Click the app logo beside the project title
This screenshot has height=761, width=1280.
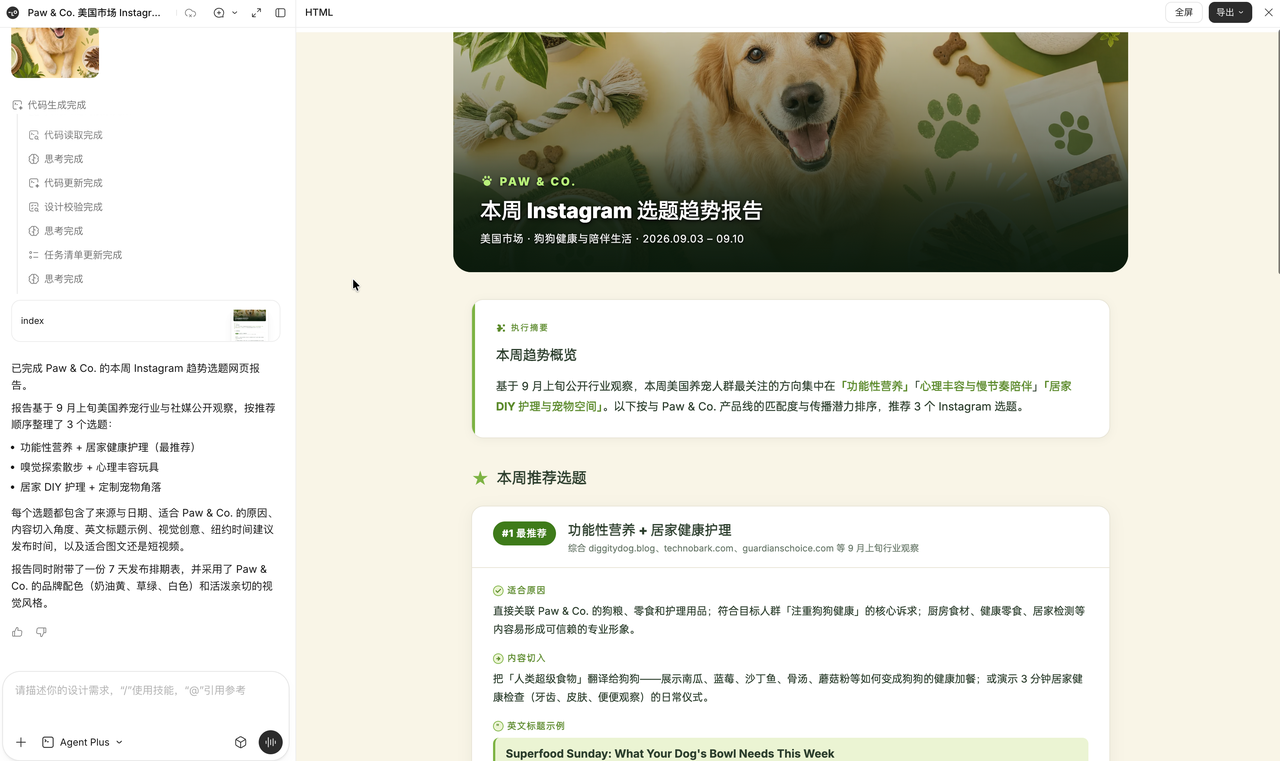coord(13,13)
